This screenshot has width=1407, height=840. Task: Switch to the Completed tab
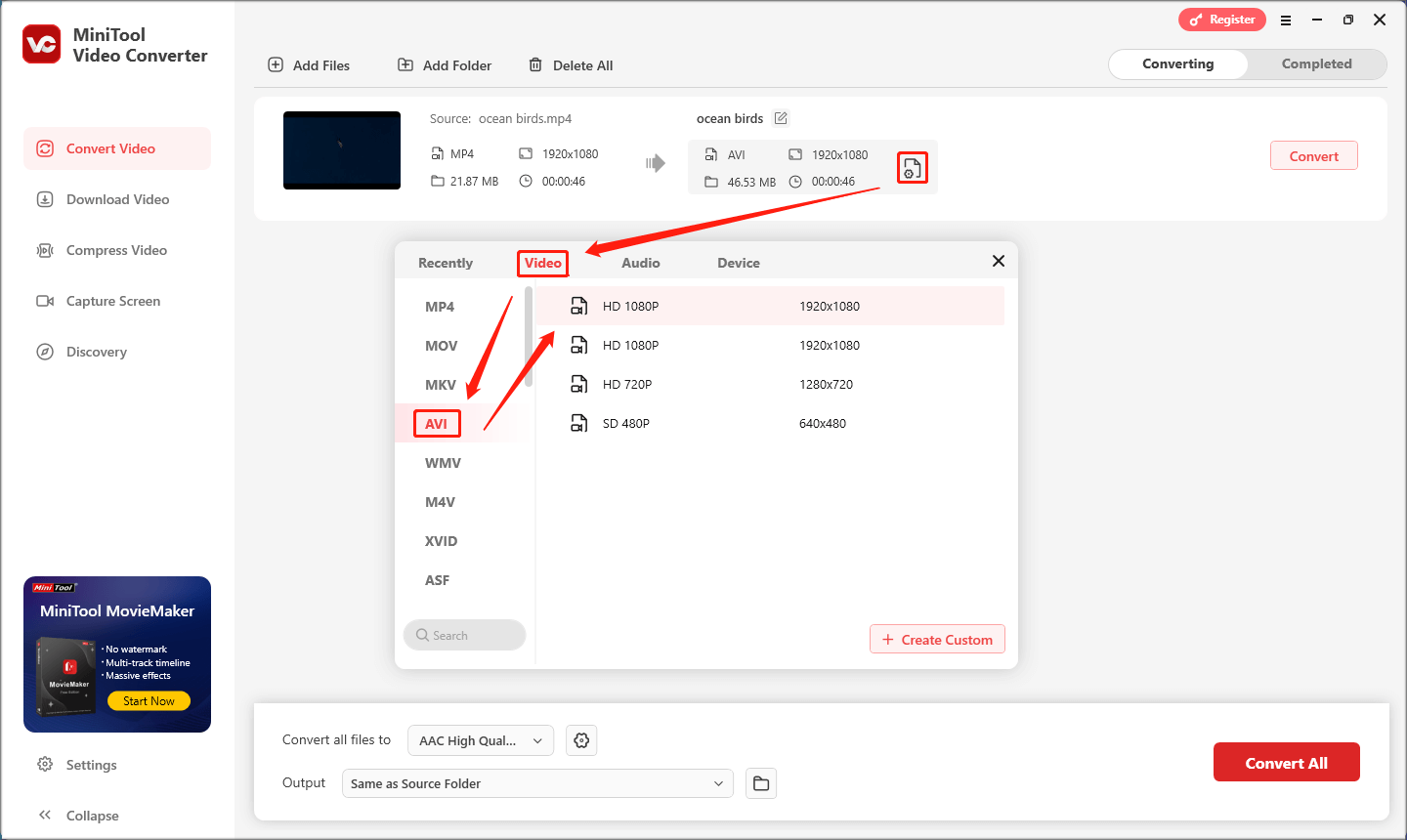(1317, 64)
